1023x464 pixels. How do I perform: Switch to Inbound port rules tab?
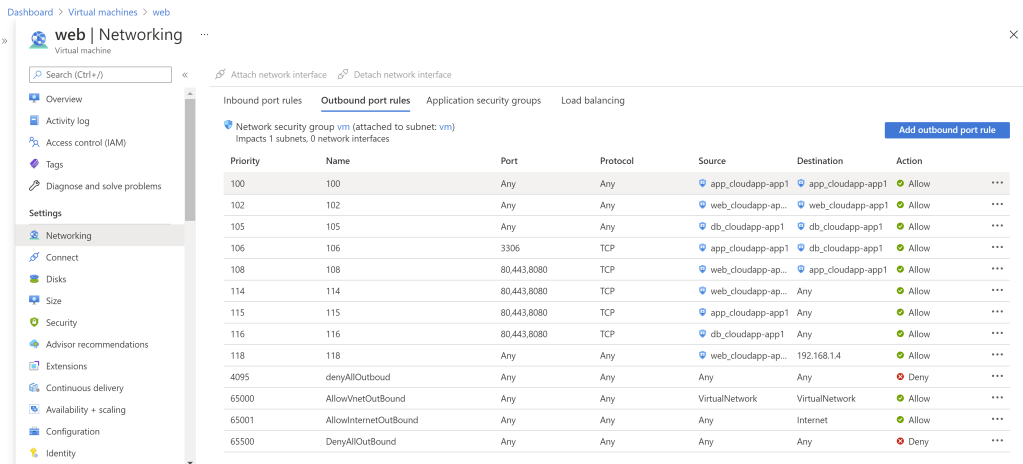262,100
